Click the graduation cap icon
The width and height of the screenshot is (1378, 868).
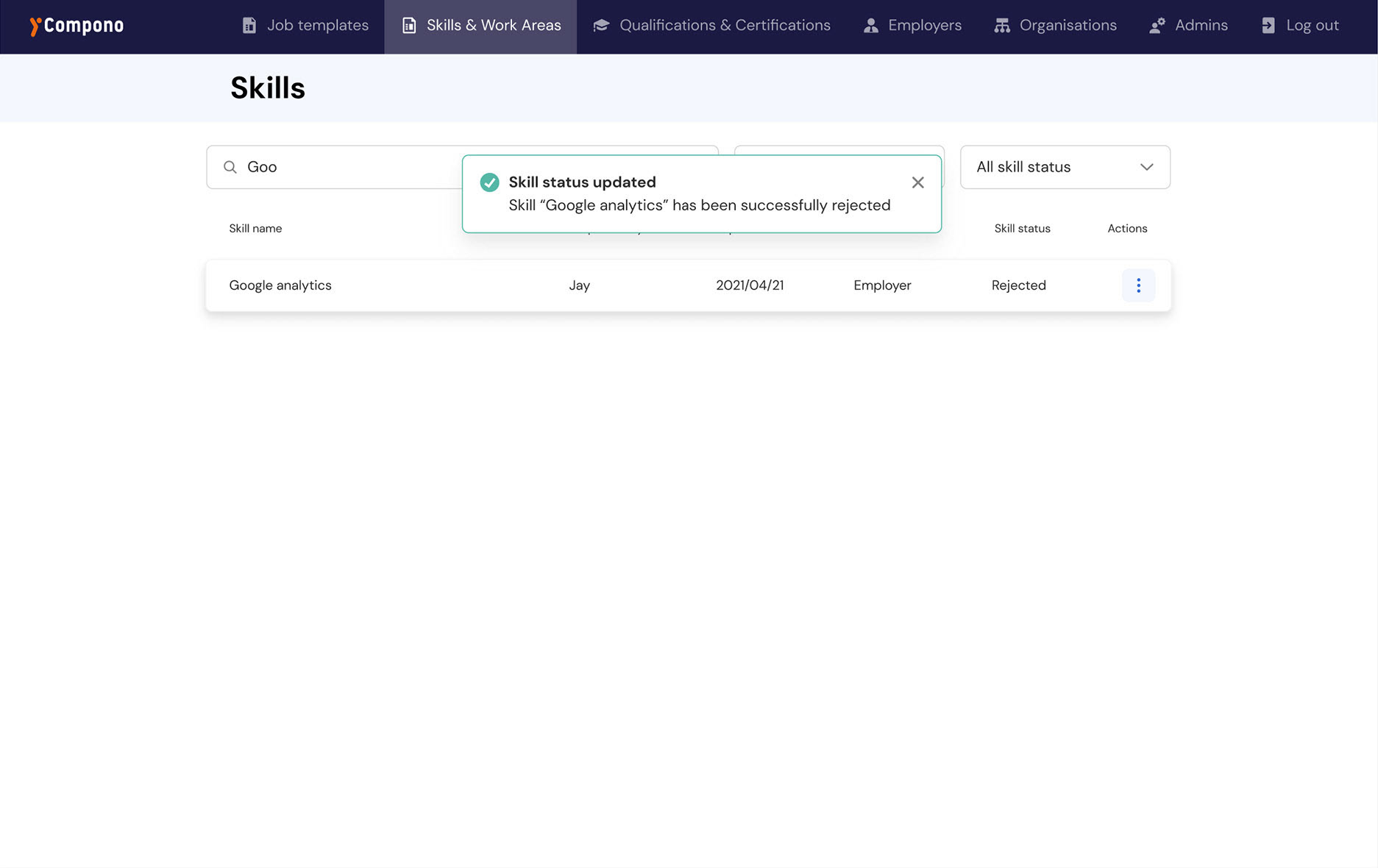click(601, 26)
